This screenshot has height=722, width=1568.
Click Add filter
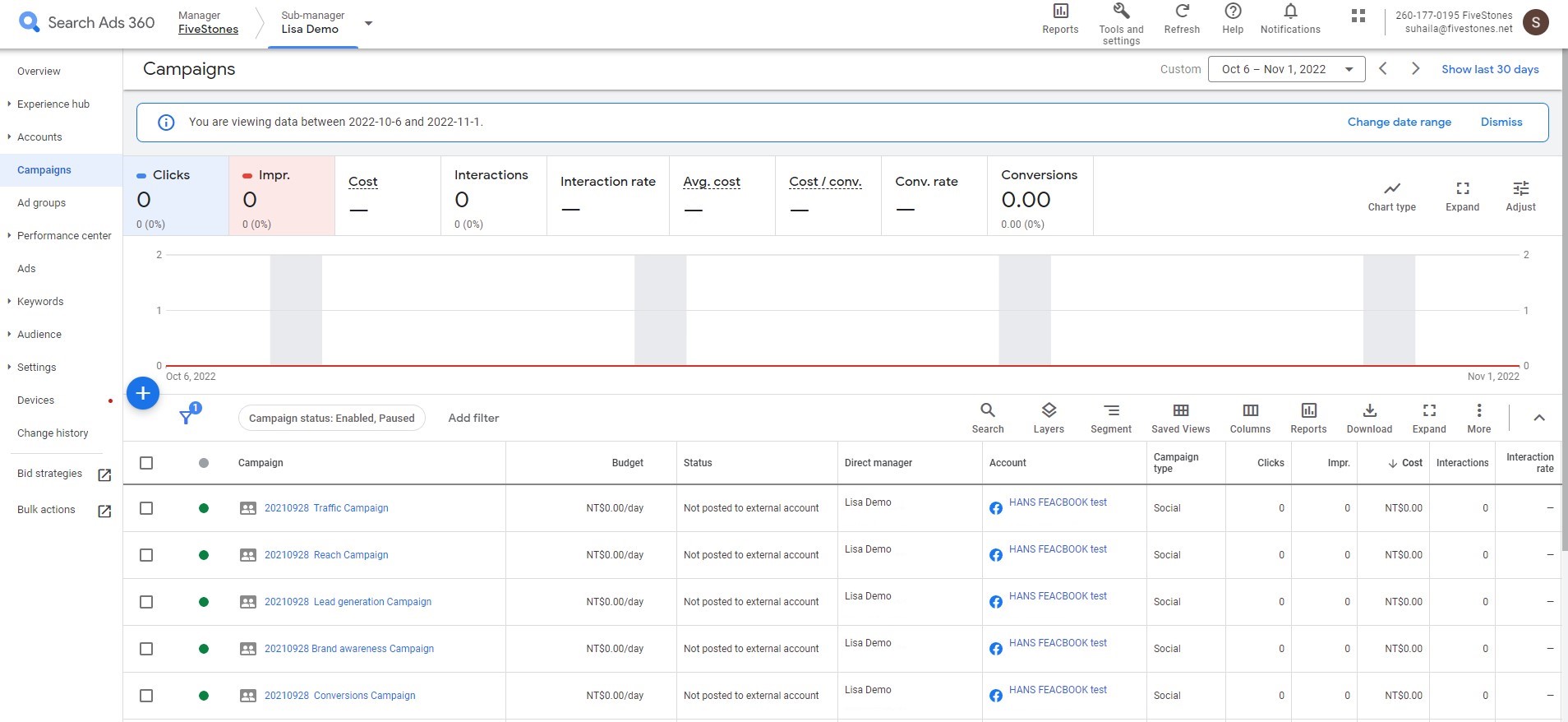pos(473,418)
